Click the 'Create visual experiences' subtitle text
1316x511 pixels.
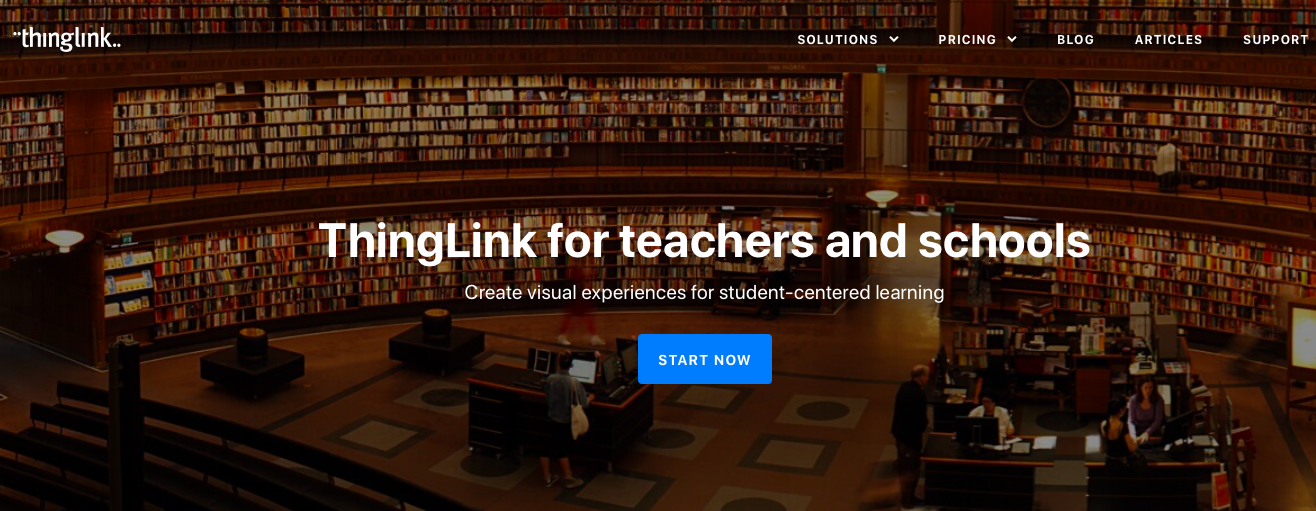pyautogui.click(x=704, y=293)
